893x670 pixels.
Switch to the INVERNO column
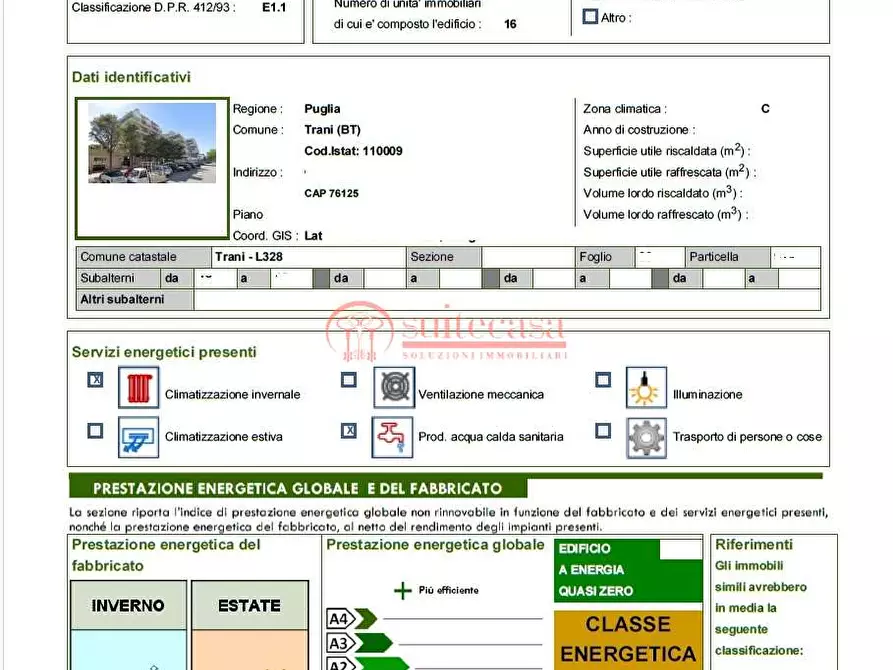(x=127, y=605)
